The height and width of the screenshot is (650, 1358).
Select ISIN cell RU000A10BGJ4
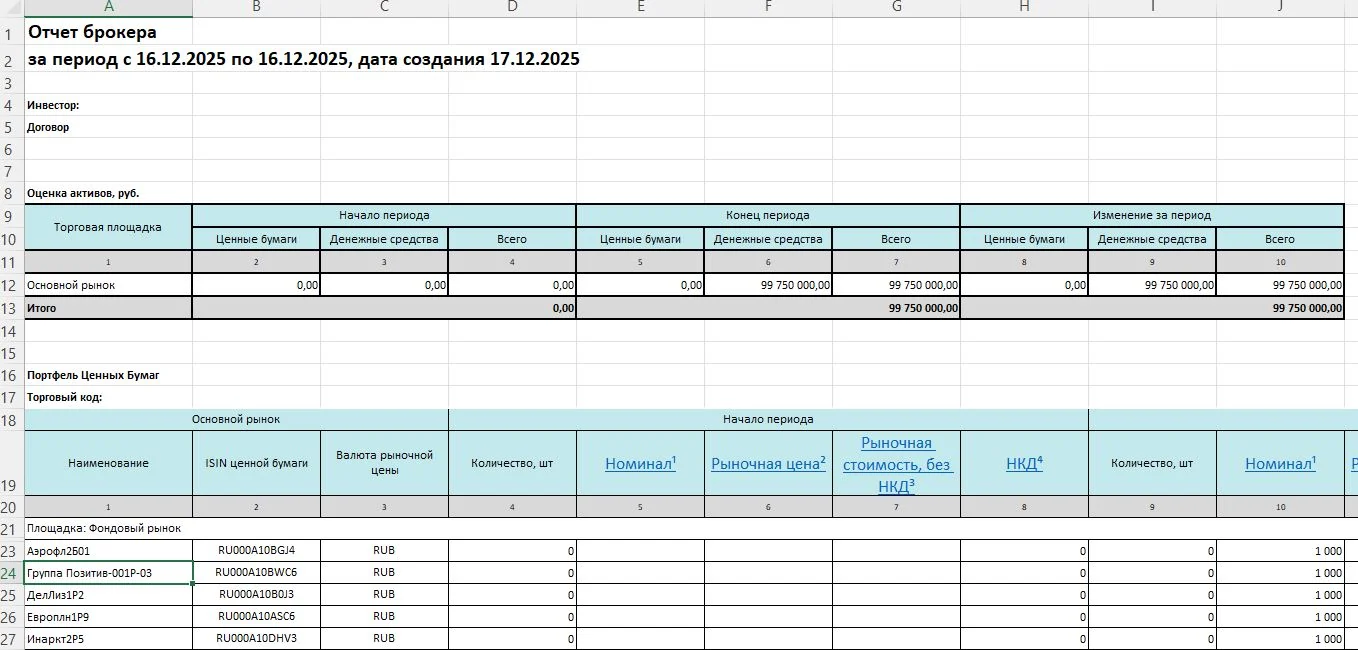click(x=256, y=550)
